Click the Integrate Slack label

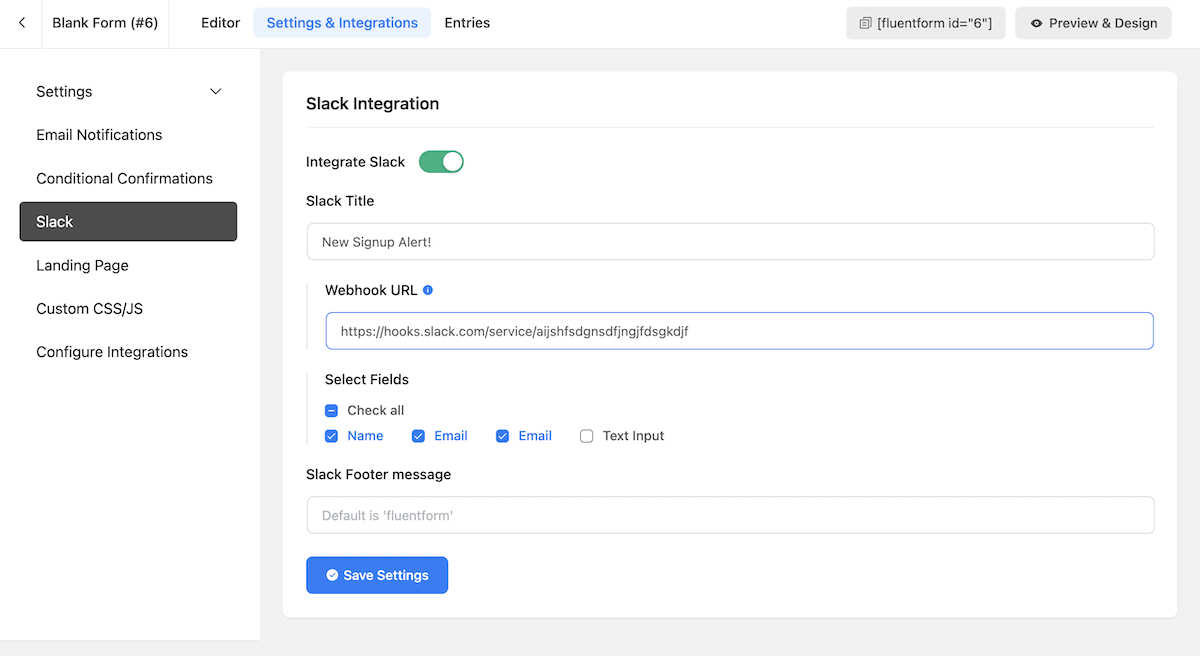pos(355,161)
